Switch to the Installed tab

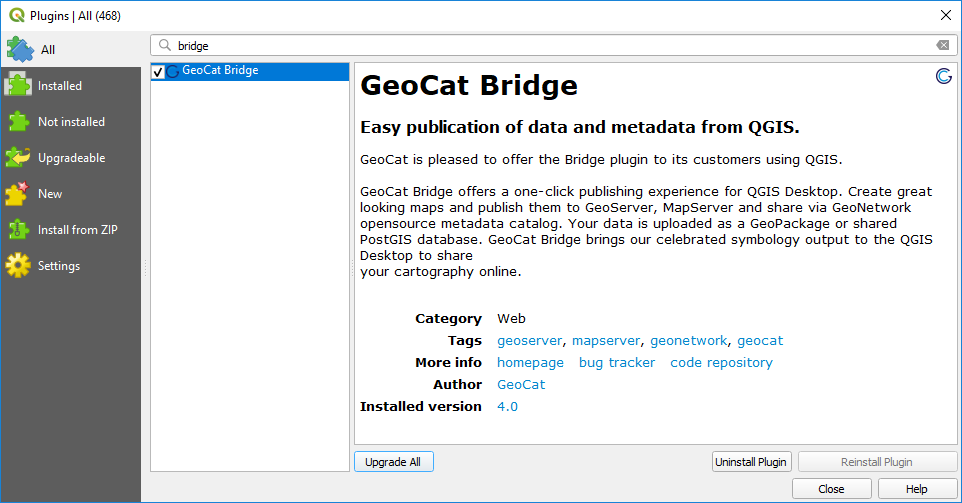click(71, 86)
